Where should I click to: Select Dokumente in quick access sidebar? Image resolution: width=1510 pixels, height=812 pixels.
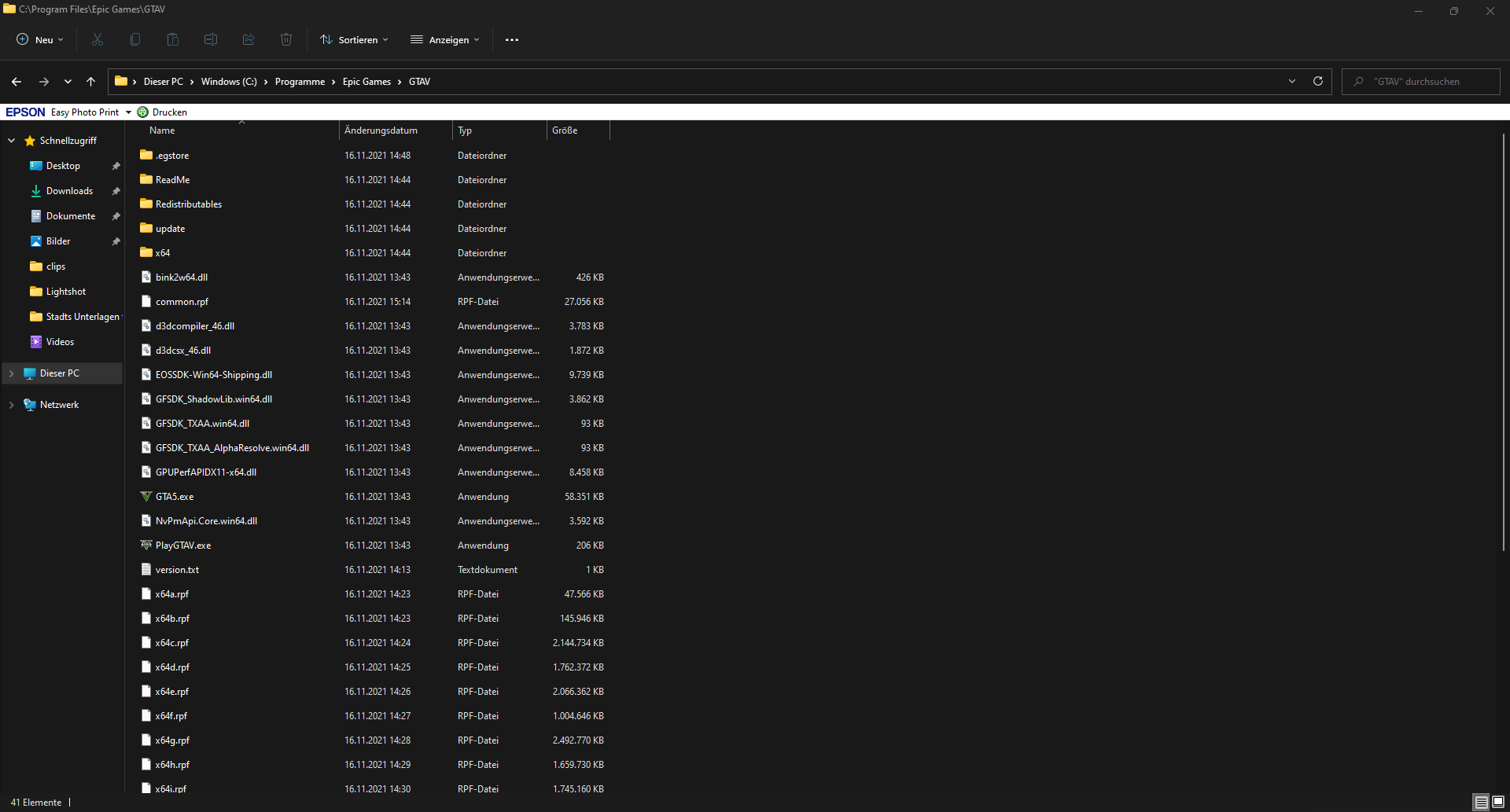[x=71, y=216]
